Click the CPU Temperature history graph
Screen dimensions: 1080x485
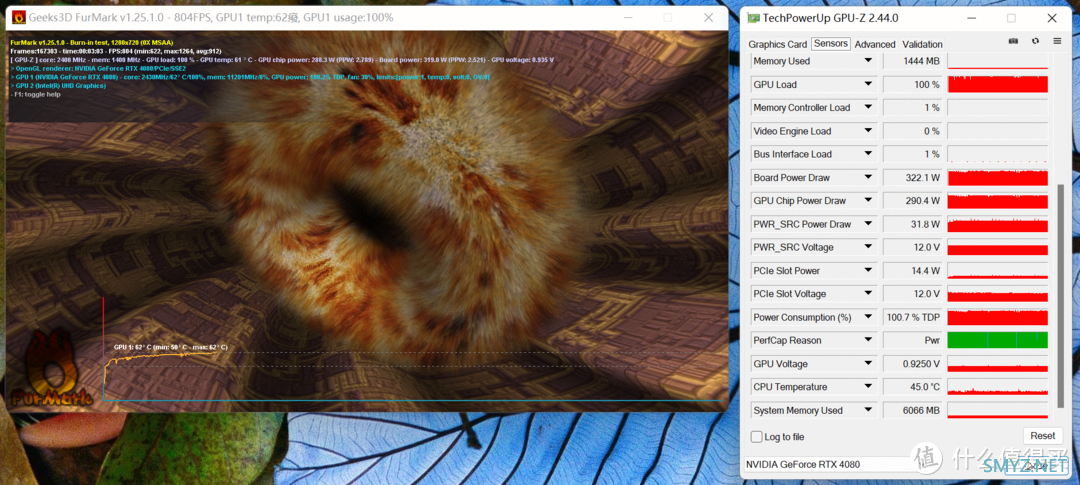point(998,386)
